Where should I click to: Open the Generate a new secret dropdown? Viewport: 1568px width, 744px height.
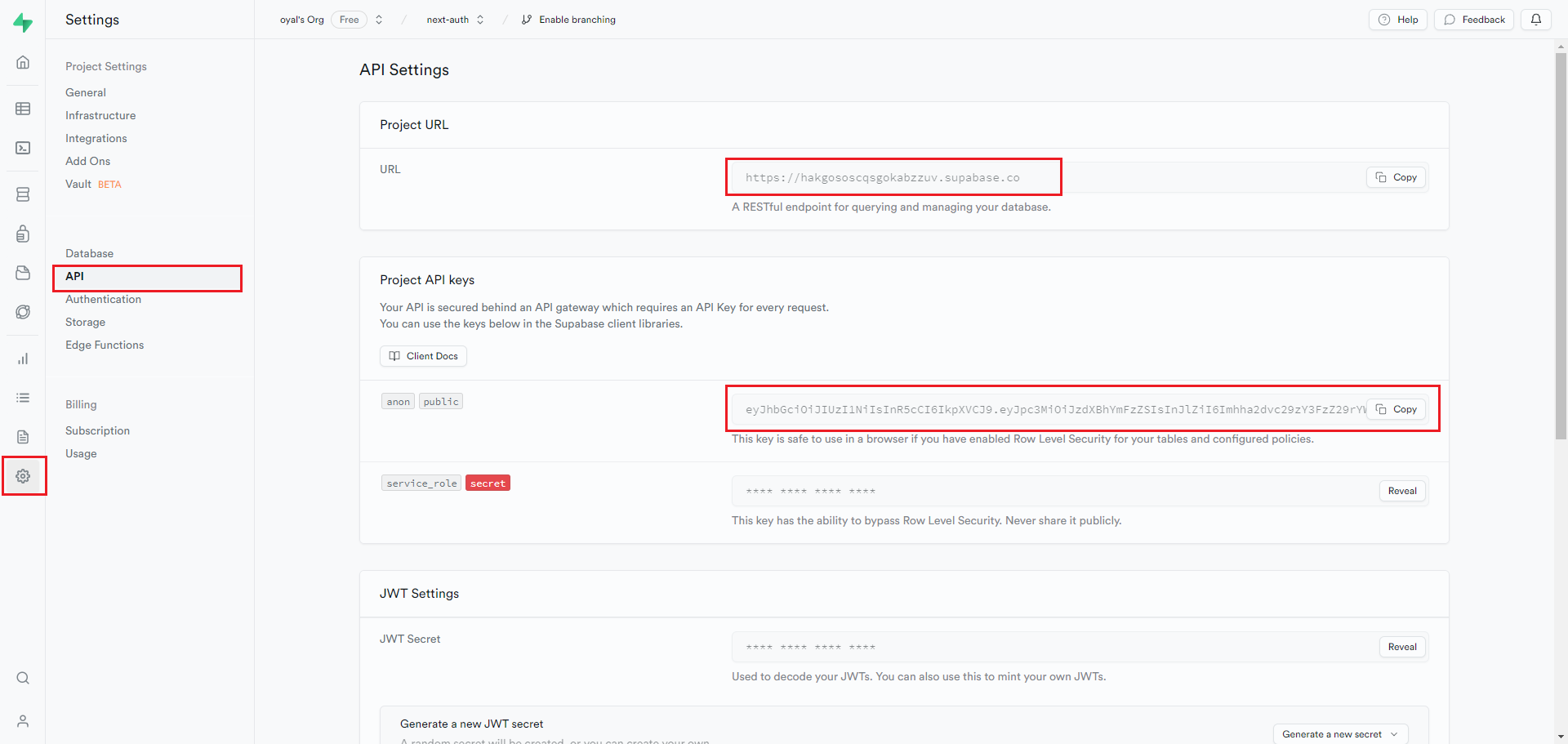(1339, 734)
